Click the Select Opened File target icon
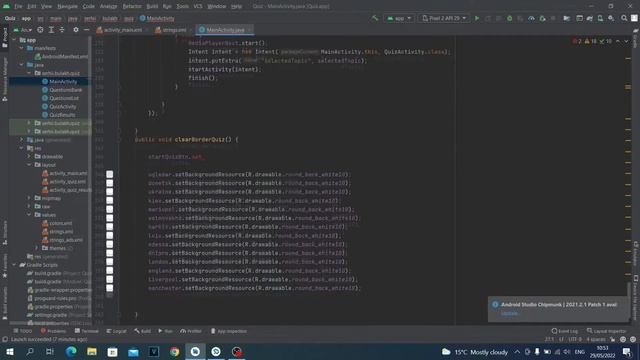The height and width of the screenshot is (360, 640). click(x=40, y=30)
